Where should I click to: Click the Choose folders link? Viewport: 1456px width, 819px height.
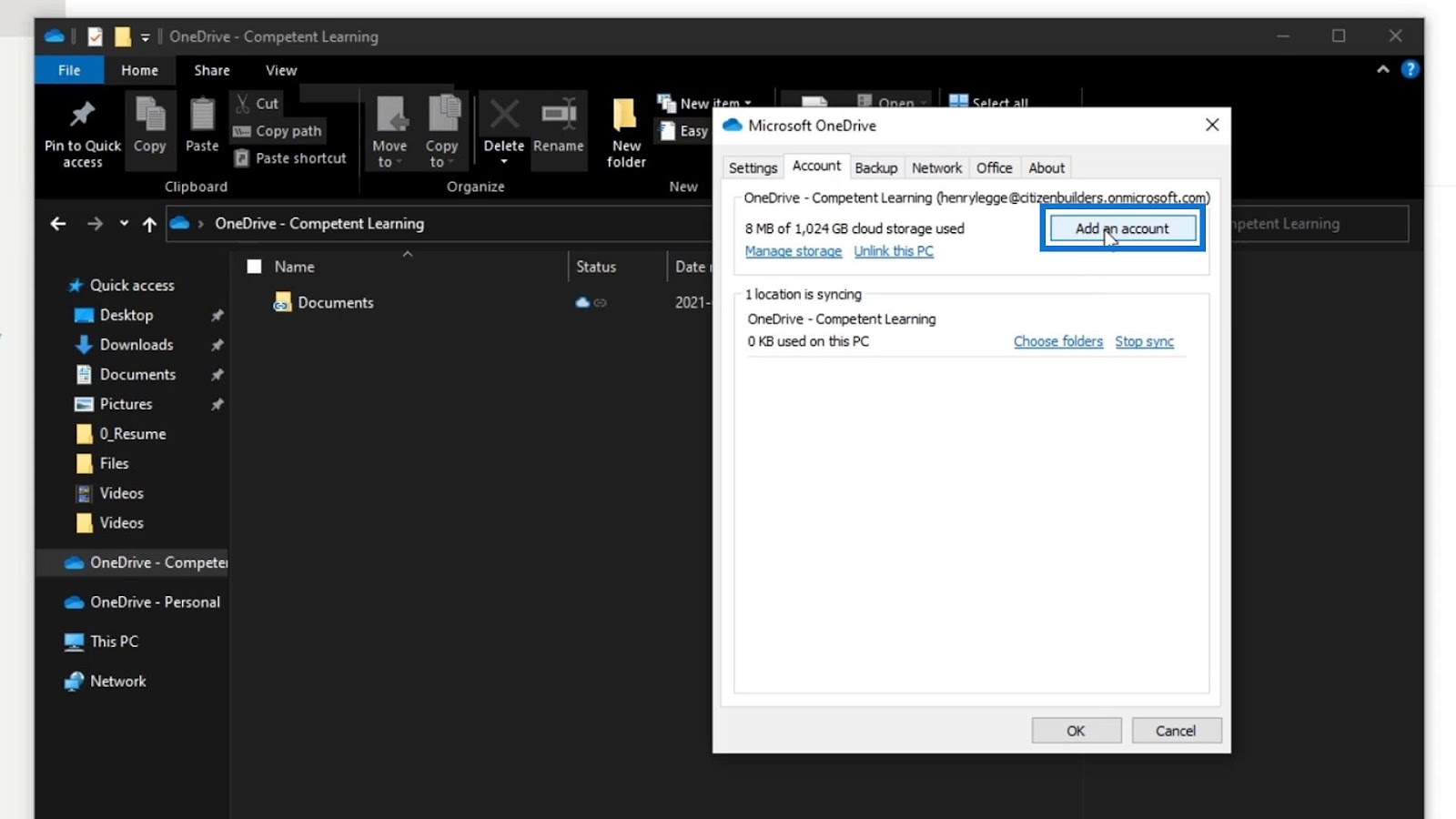coord(1057,341)
